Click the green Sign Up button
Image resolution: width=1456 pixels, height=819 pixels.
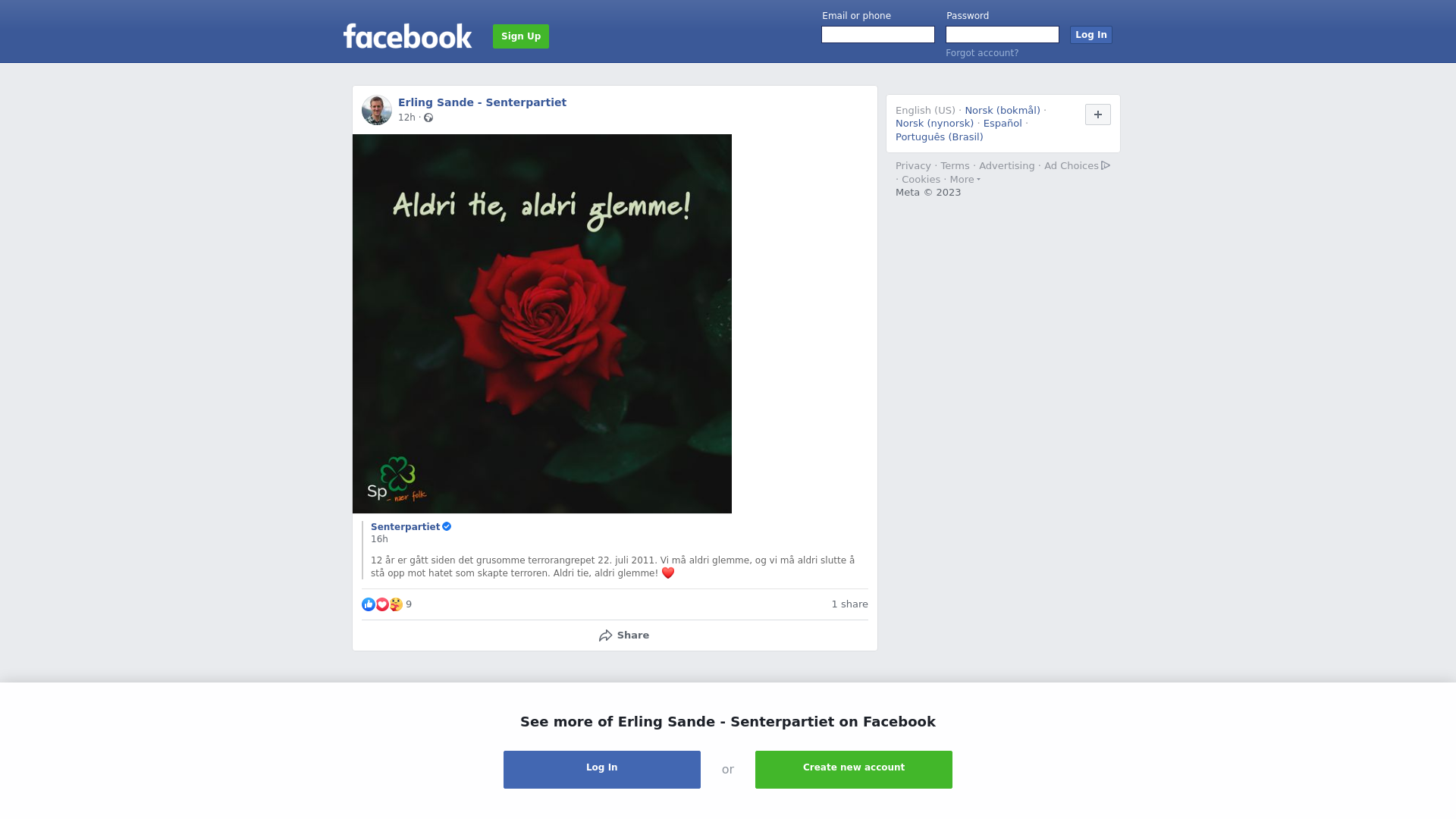click(521, 36)
